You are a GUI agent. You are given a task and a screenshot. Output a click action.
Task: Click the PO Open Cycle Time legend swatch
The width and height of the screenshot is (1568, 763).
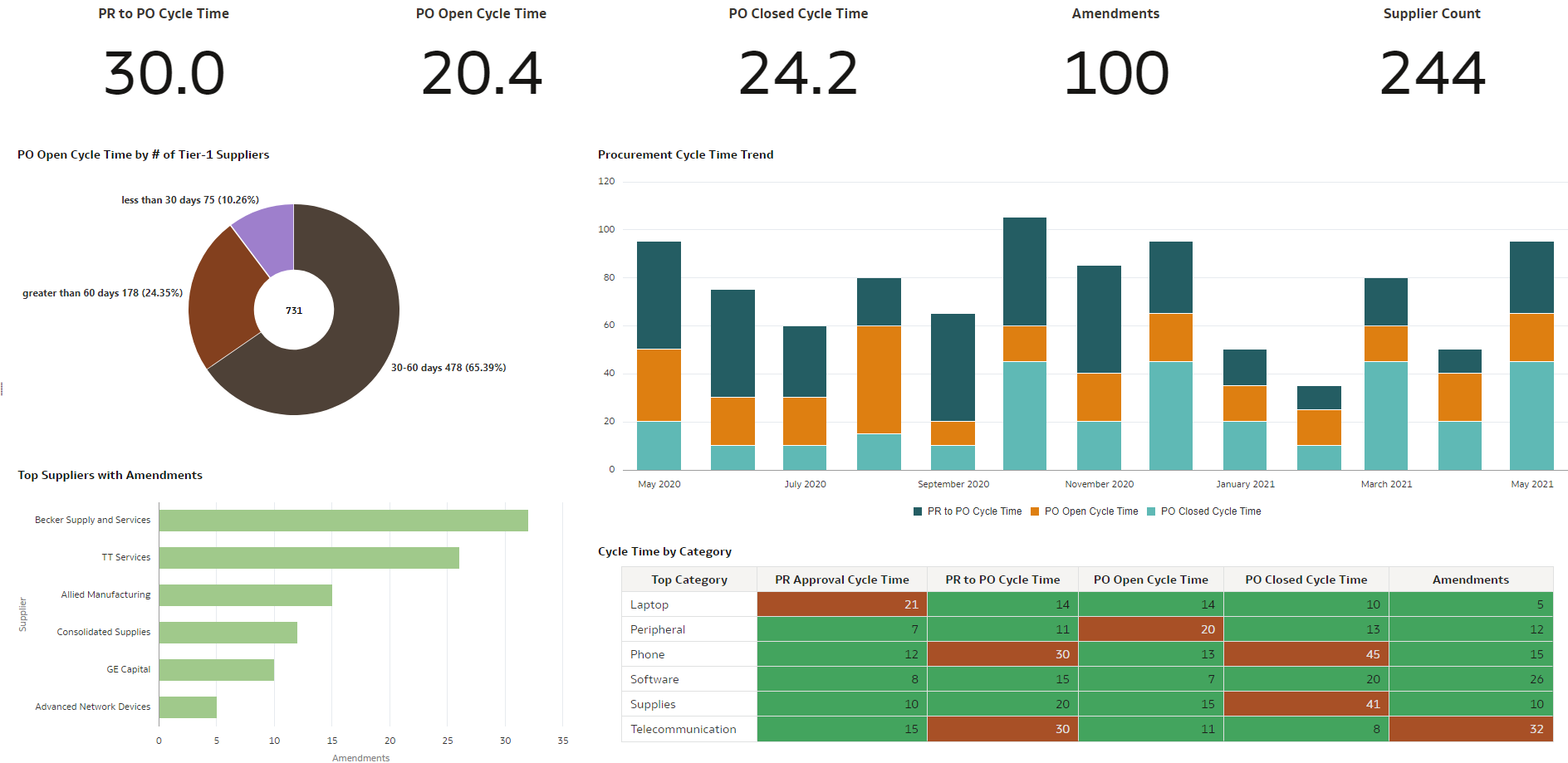tap(1035, 511)
